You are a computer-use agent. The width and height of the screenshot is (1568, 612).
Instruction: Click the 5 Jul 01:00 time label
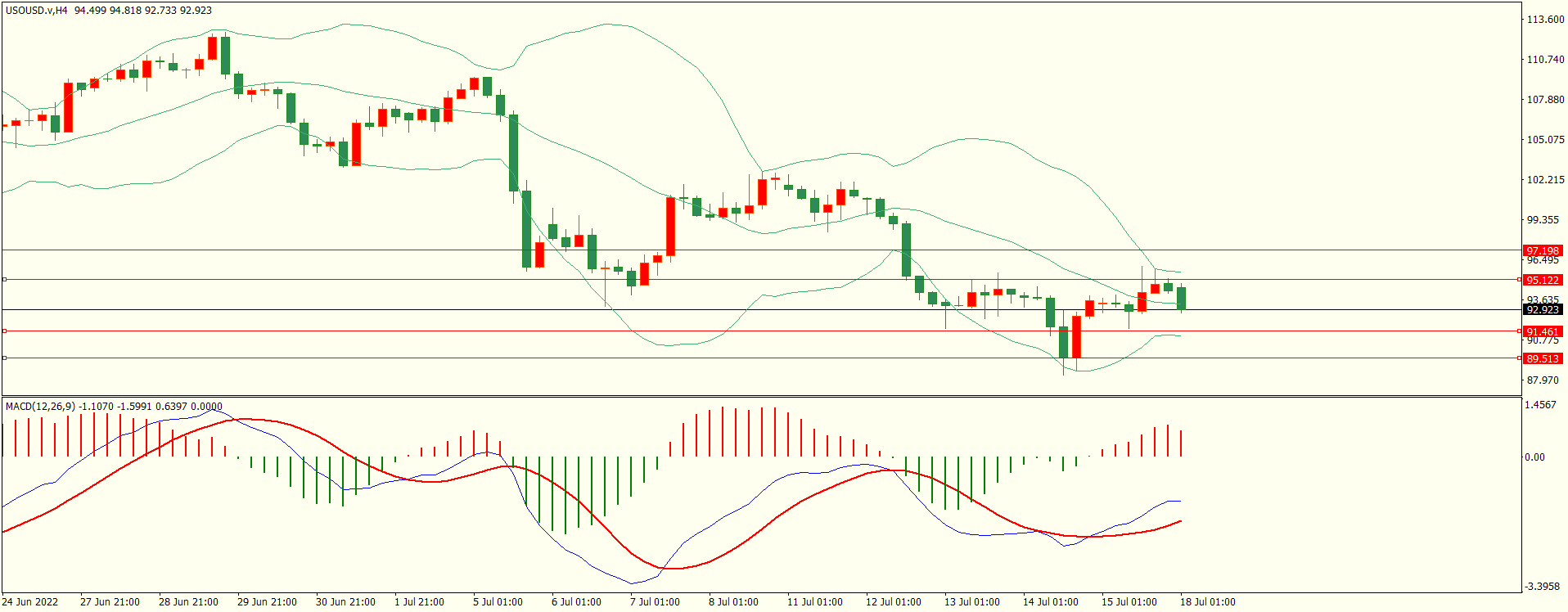pos(498,602)
